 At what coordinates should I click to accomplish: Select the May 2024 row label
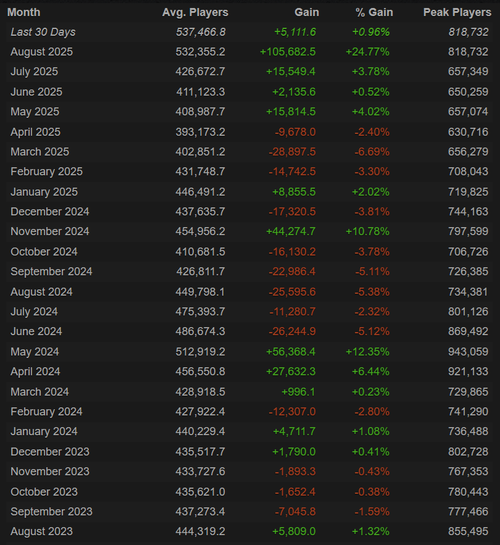(35, 352)
